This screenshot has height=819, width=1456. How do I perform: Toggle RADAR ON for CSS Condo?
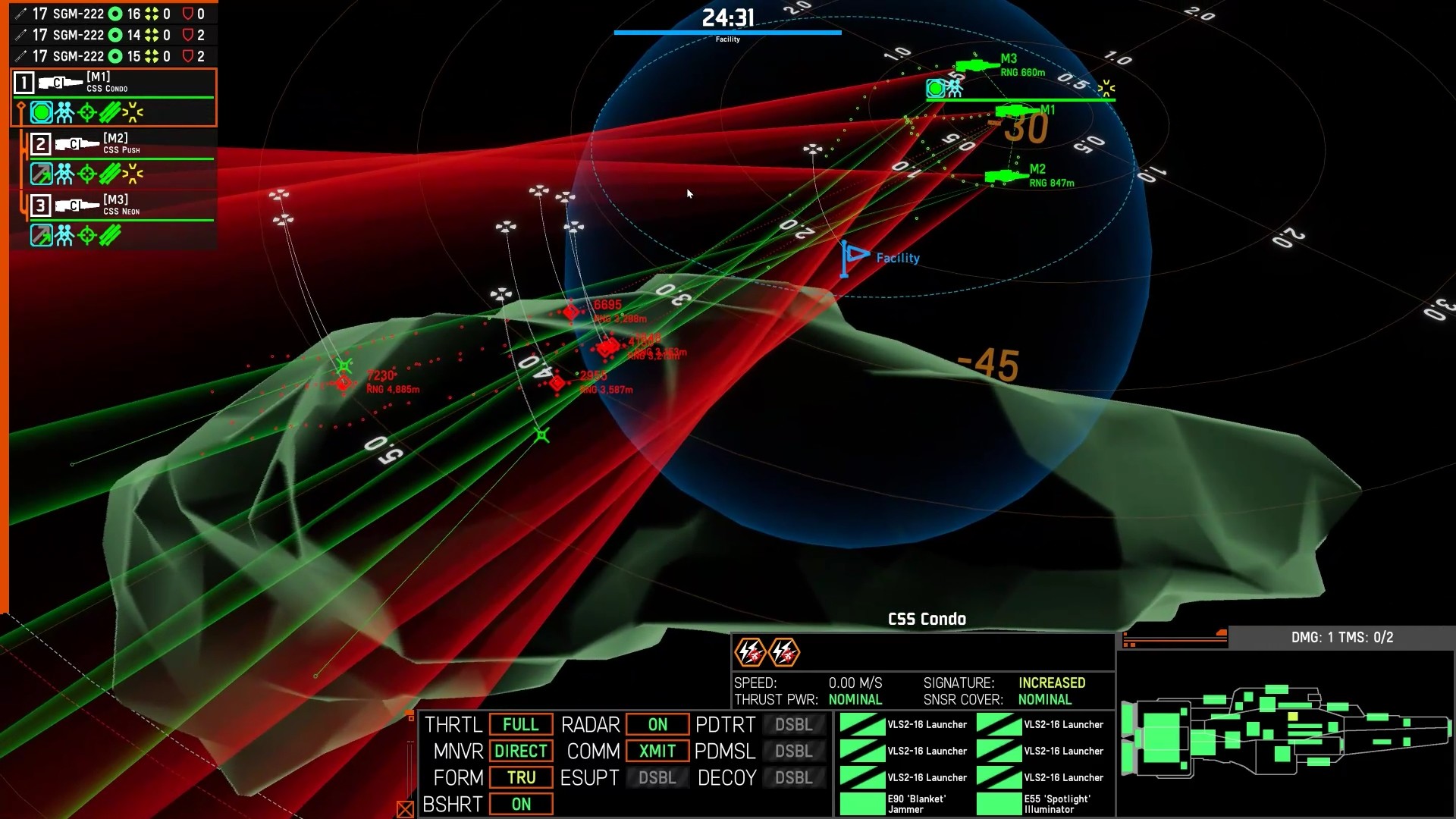click(x=657, y=724)
